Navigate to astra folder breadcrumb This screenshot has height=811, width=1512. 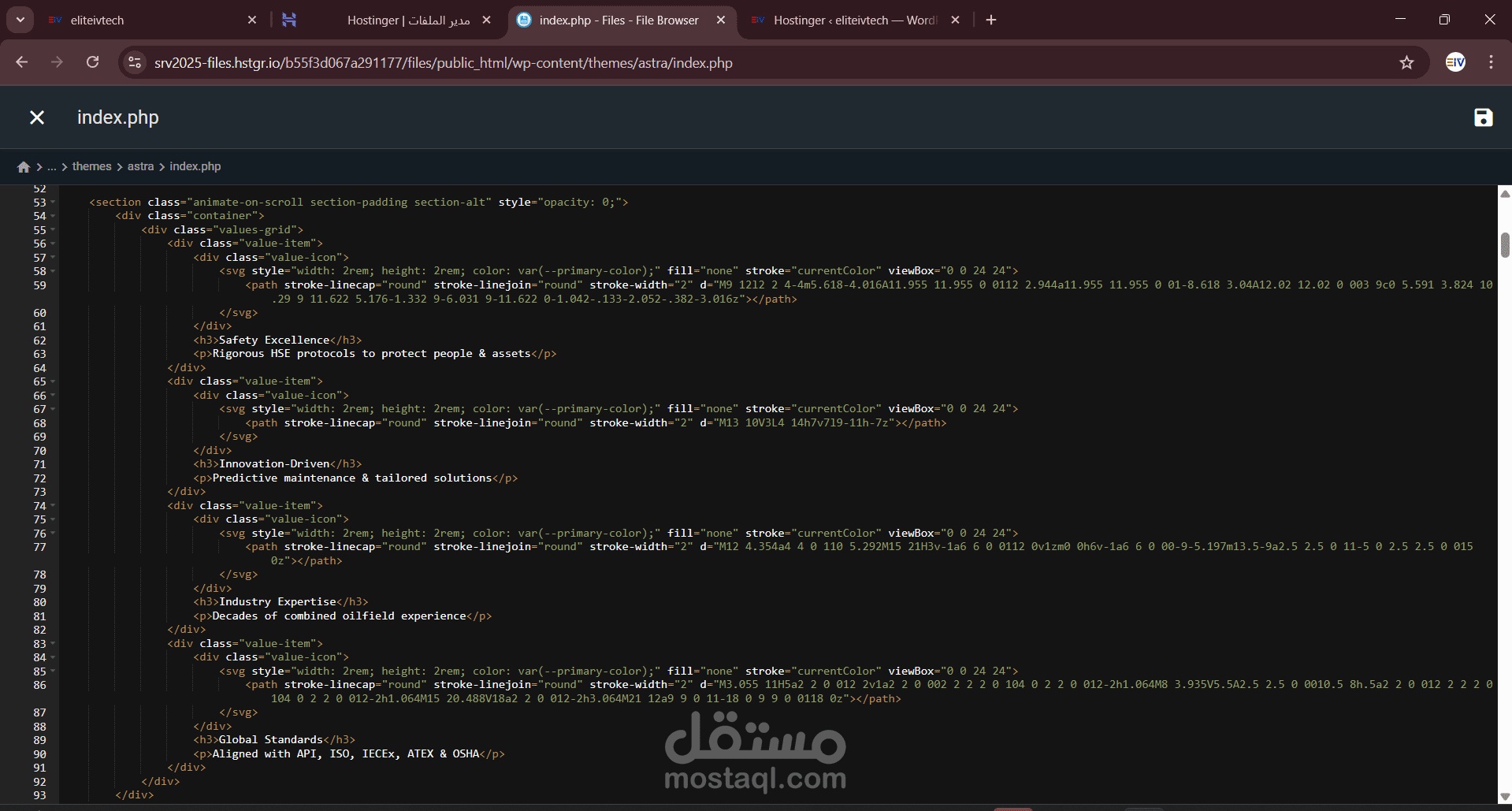coord(140,166)
